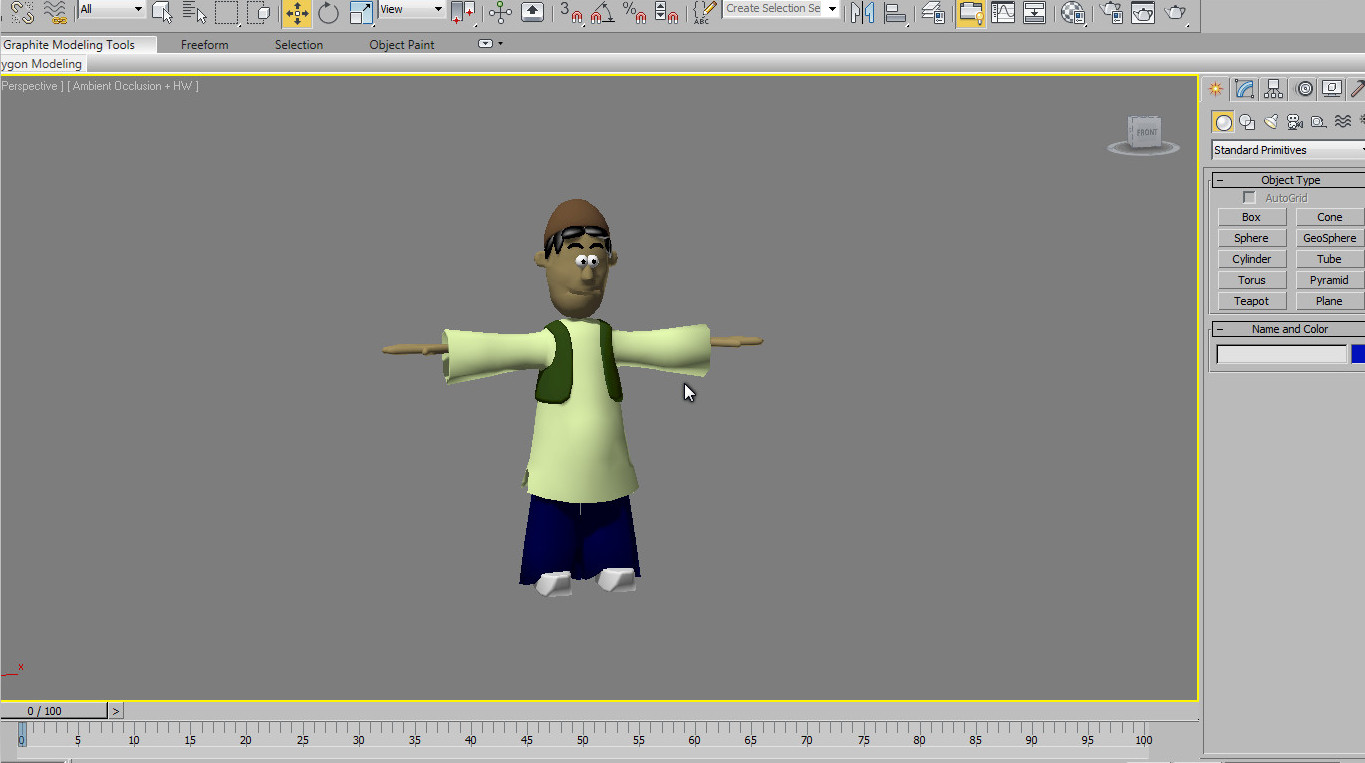
Task: Toggle the Percent Snap button
Action: click(634, 12)
